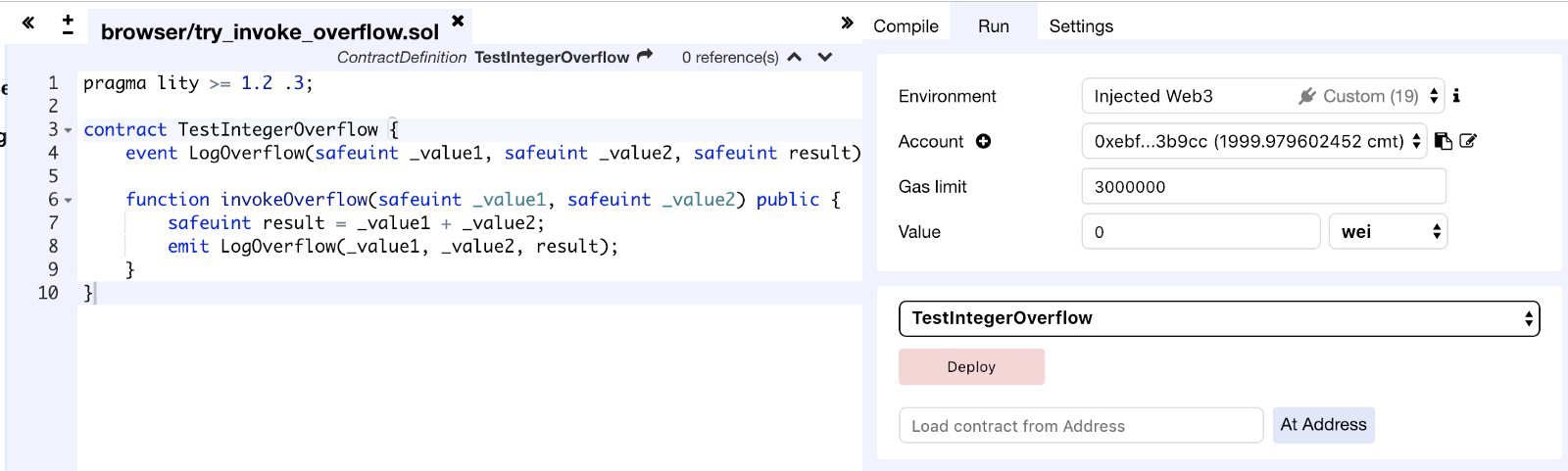The height and width of the screenshot is (471, 1568).
Task: Collapse the left file explorer panel
Action: pyautogui.click(x=28, y=23)
